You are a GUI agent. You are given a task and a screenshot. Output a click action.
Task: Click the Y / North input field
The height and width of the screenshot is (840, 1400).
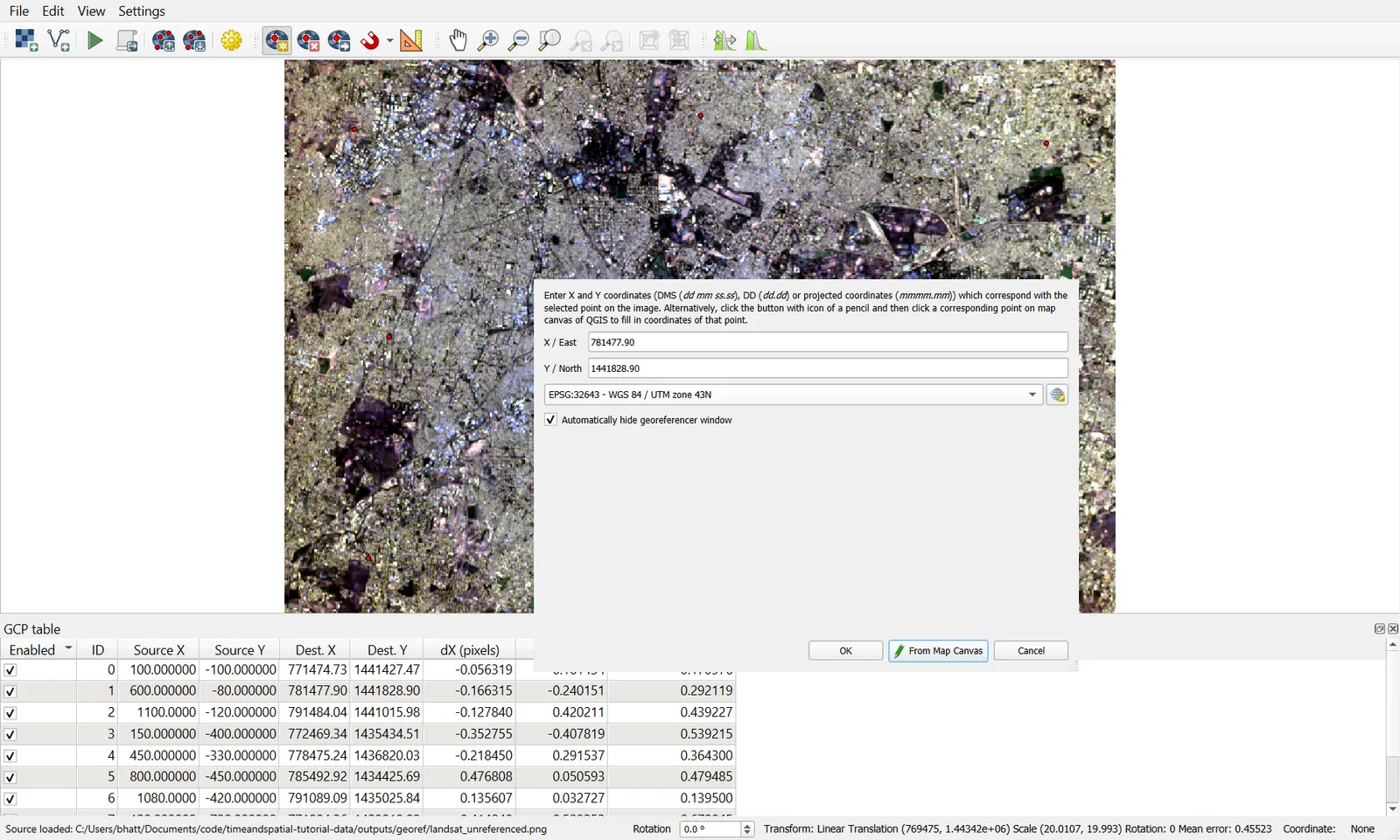(x=828, y=368)
